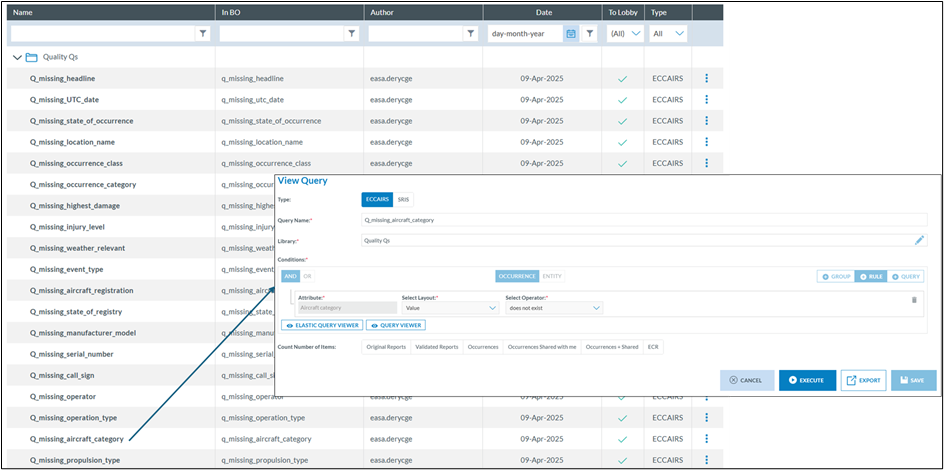Click the calendar icon in Date filter
944x470 pixels.
click(x=571, y=33)
